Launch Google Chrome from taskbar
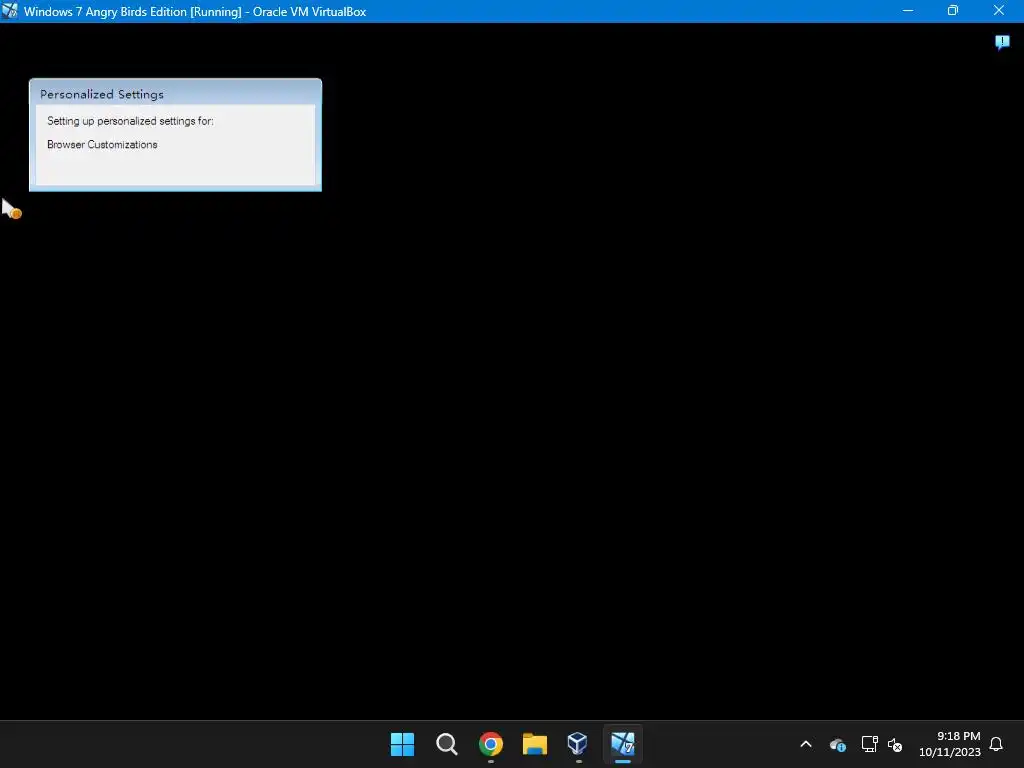The image size is (1024, 768). point(490,744)
